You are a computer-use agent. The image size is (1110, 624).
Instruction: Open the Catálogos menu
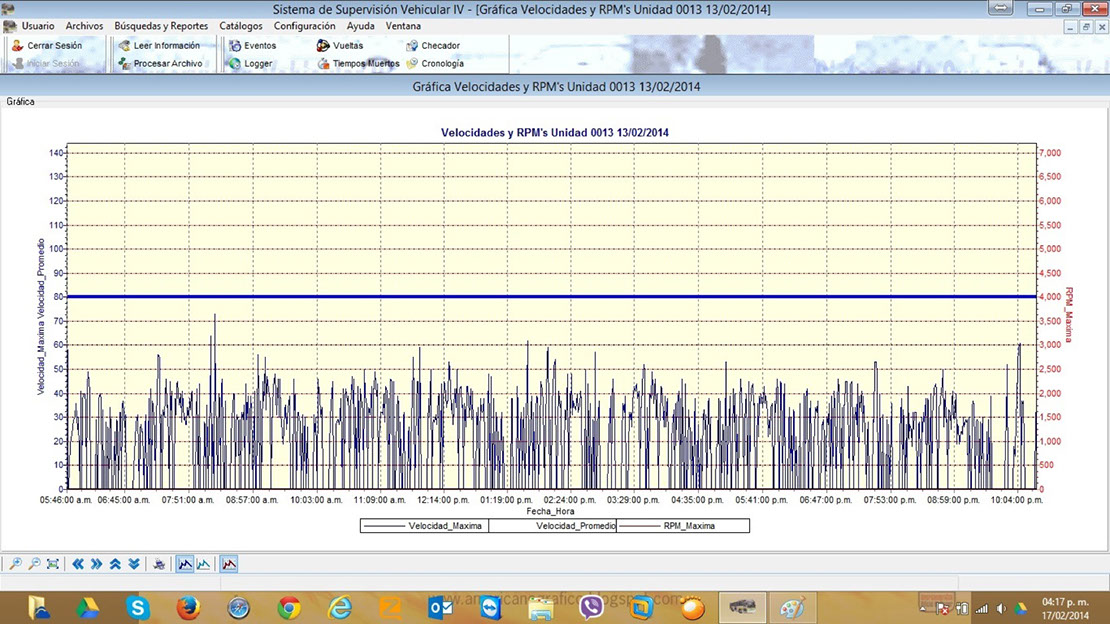coord(240,26)
